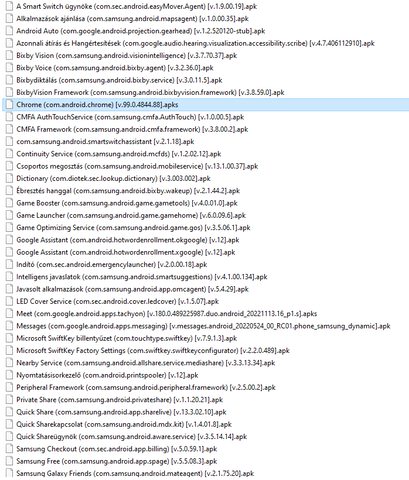Select 'Google Assistant' xgoogle file name
The width and height of the screenshot is (409, 480).
pyautogui.click(x=126, y=252)
